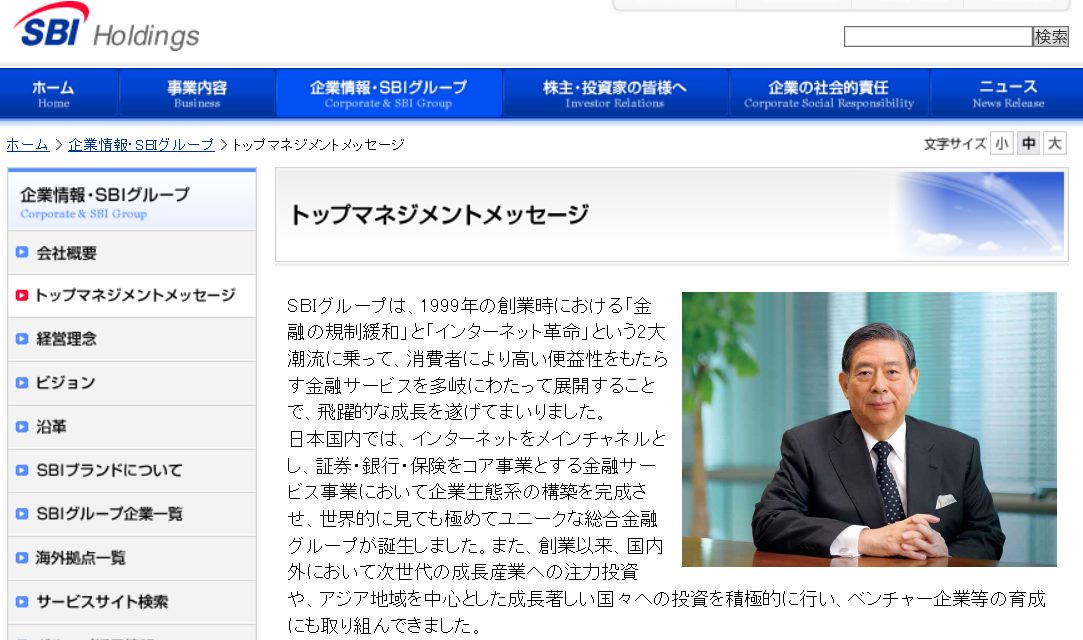Set font size to 大
This screenshot has width=1083, height=640.
click(1055, 144)
